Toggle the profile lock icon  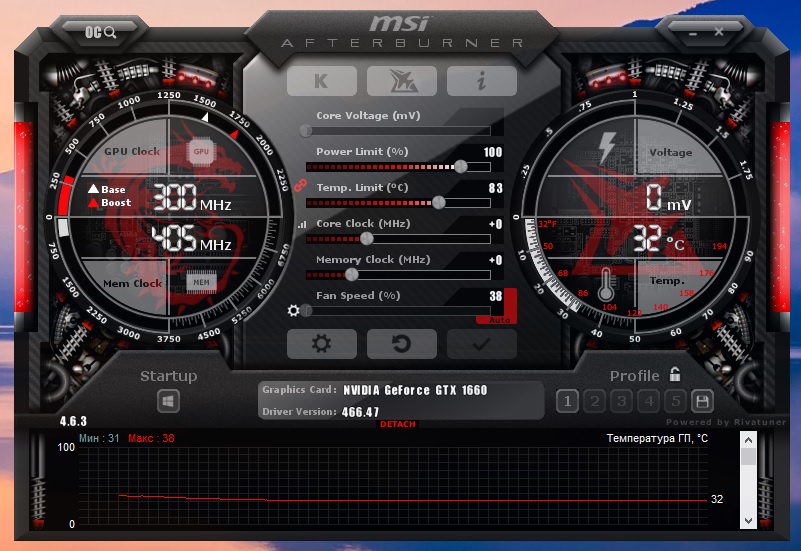click(x=675, y=374)
